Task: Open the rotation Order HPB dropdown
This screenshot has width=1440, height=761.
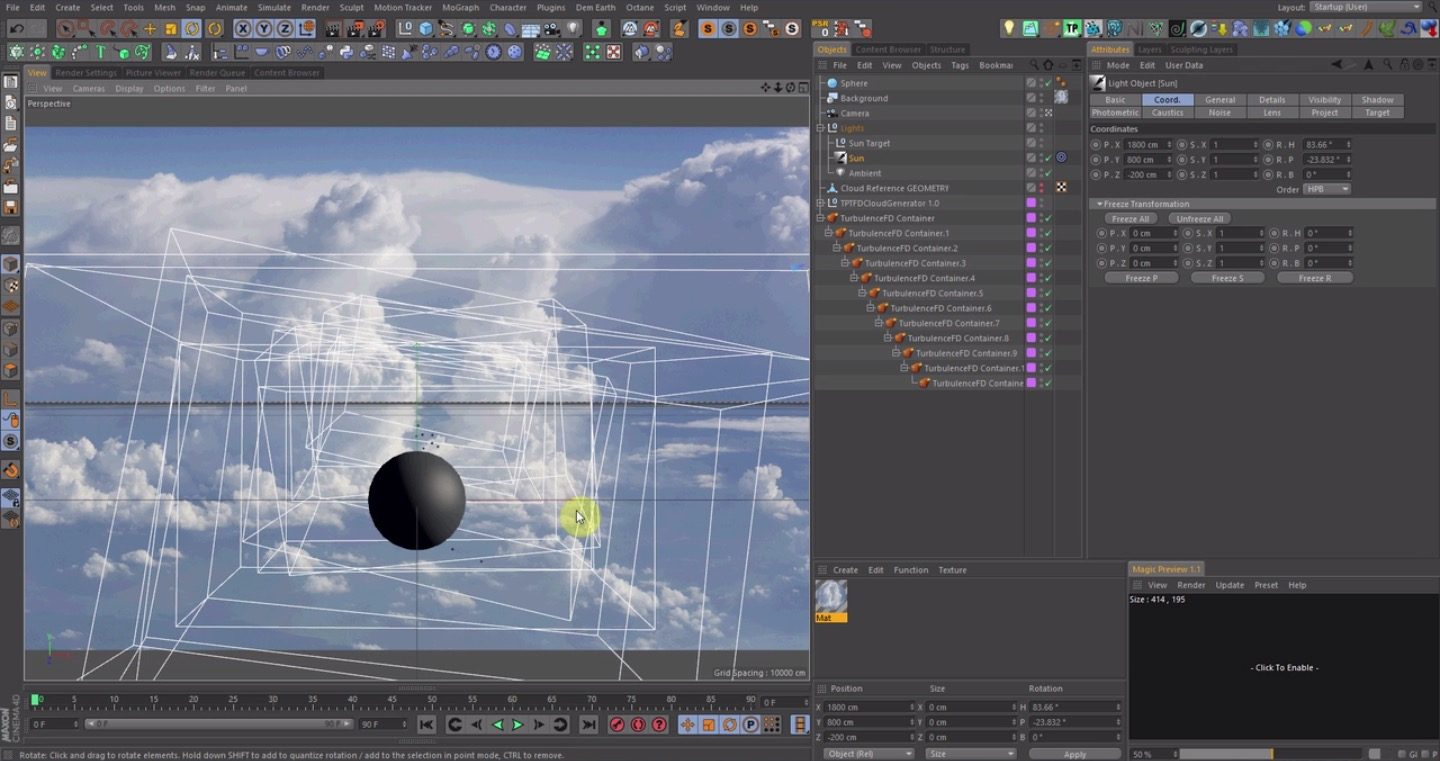Action: pyautogui.click(x=1327, y=189)
